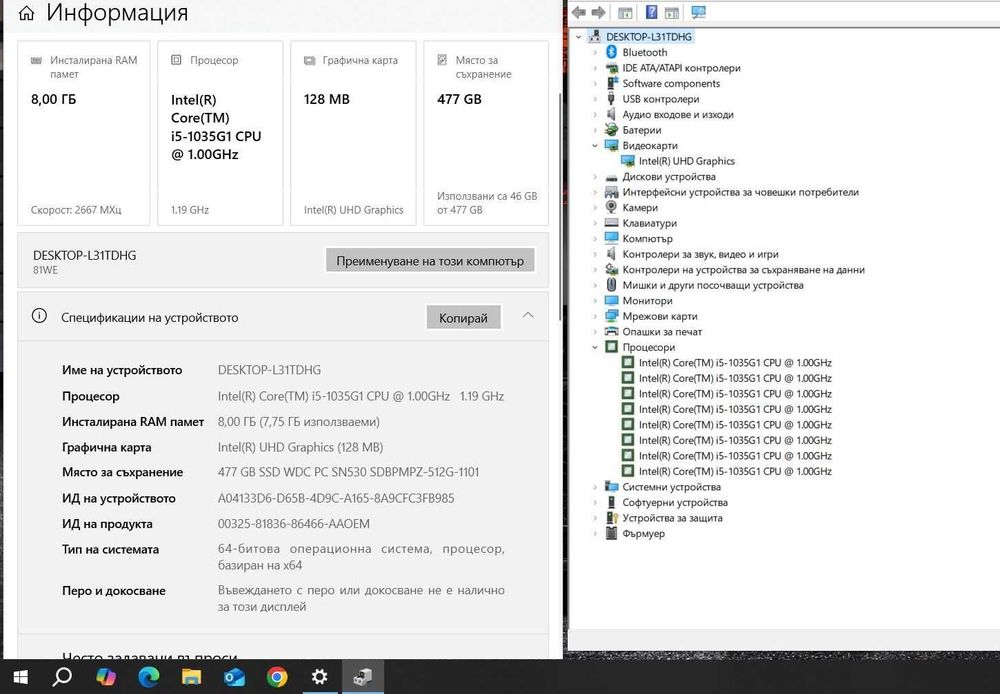Screen dimensions: 1000x694
Task: Click the show/hide console tree toolbar icon
Action: (625, 13)
